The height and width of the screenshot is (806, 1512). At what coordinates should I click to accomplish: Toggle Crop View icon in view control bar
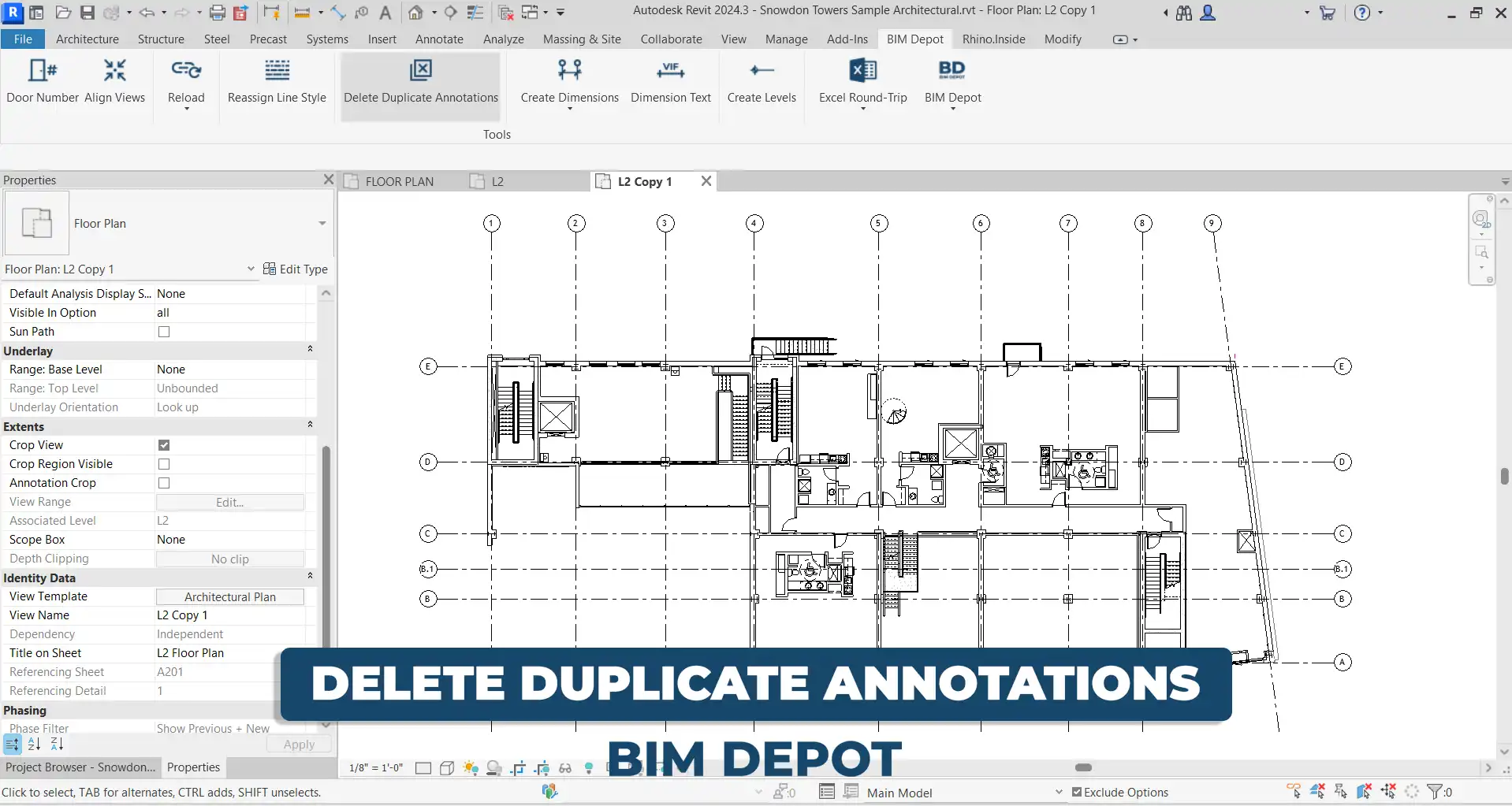click(x=518, y=768)
